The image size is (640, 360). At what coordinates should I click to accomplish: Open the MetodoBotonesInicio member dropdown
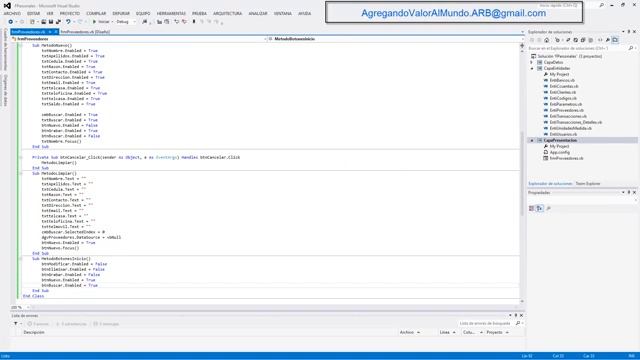396,39
